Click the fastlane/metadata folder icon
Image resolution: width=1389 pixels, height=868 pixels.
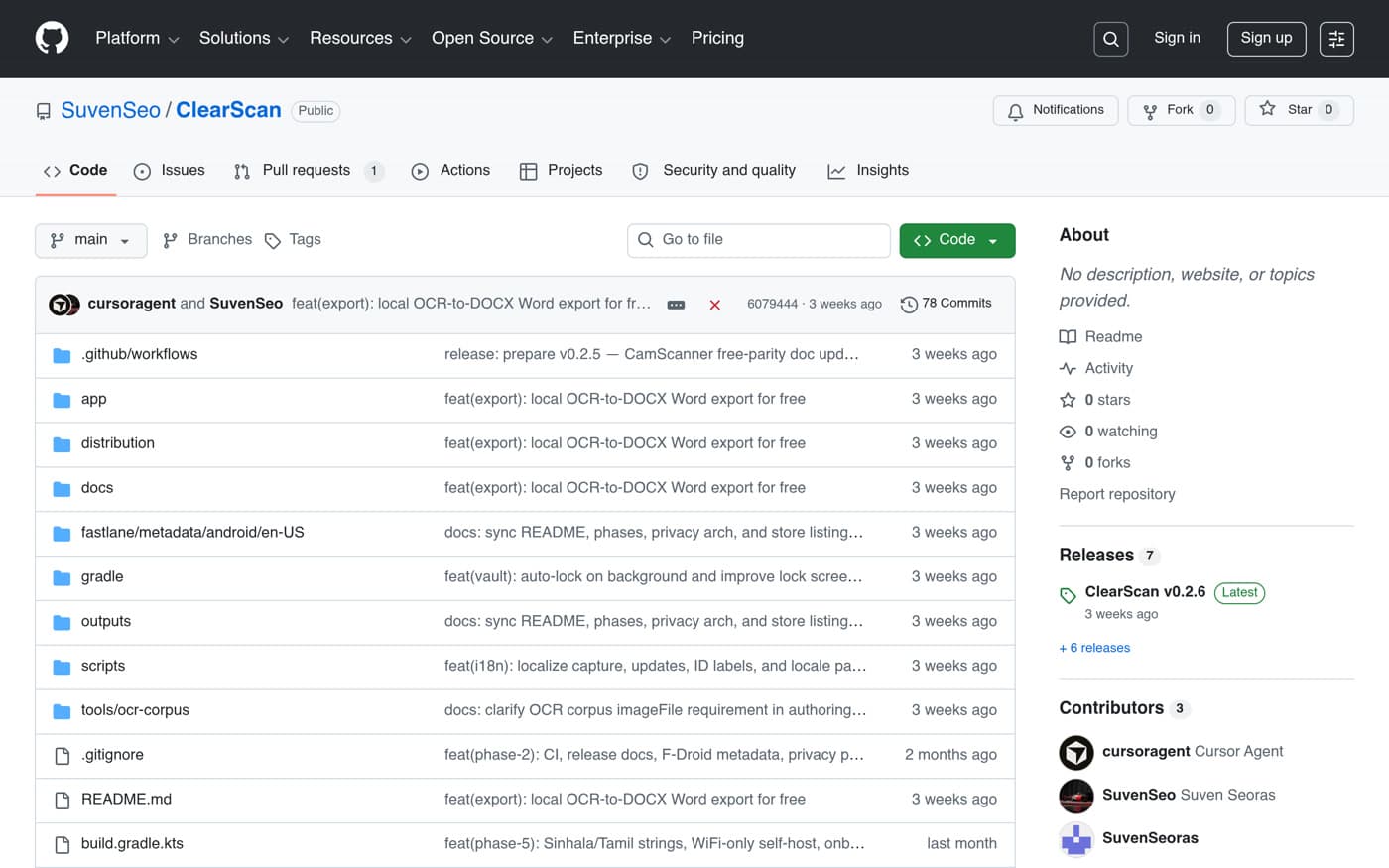point(62,534)
